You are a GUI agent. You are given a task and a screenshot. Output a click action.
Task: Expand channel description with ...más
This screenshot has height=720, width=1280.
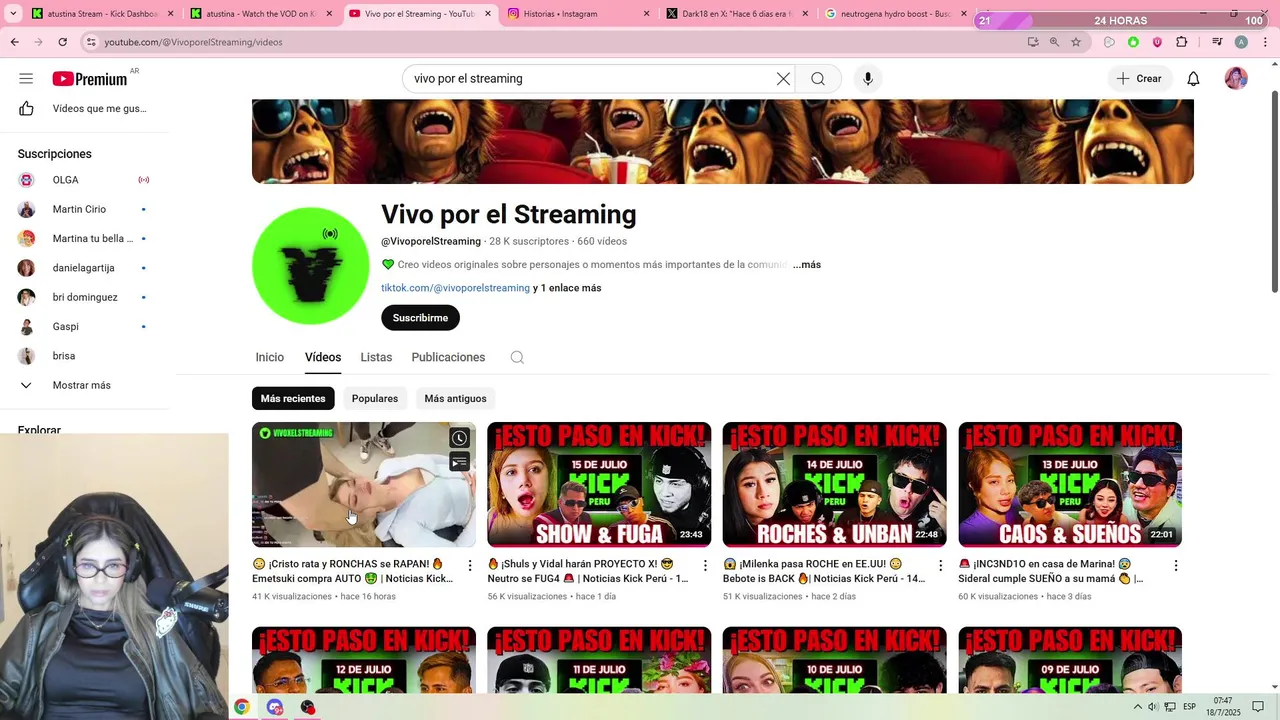[807, 265]
